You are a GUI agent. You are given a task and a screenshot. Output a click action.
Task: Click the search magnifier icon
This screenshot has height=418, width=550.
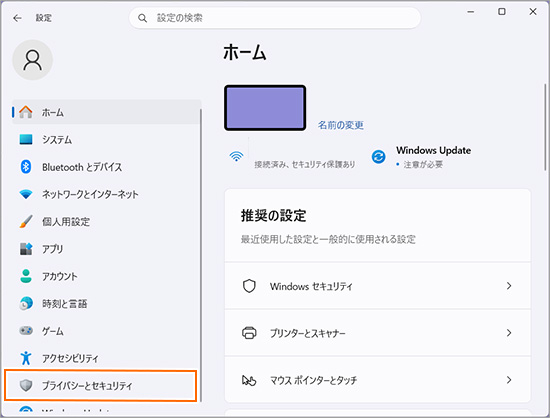click(x=142, y=18)
